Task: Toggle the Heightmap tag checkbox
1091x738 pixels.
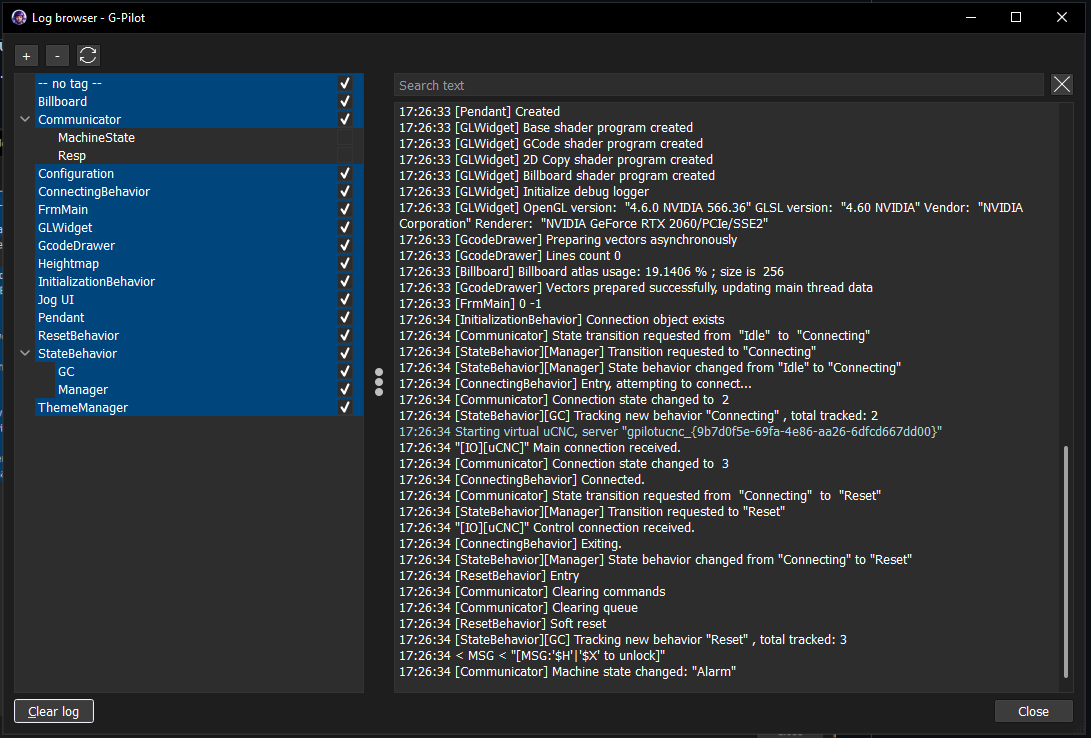Action: [345, 263]
